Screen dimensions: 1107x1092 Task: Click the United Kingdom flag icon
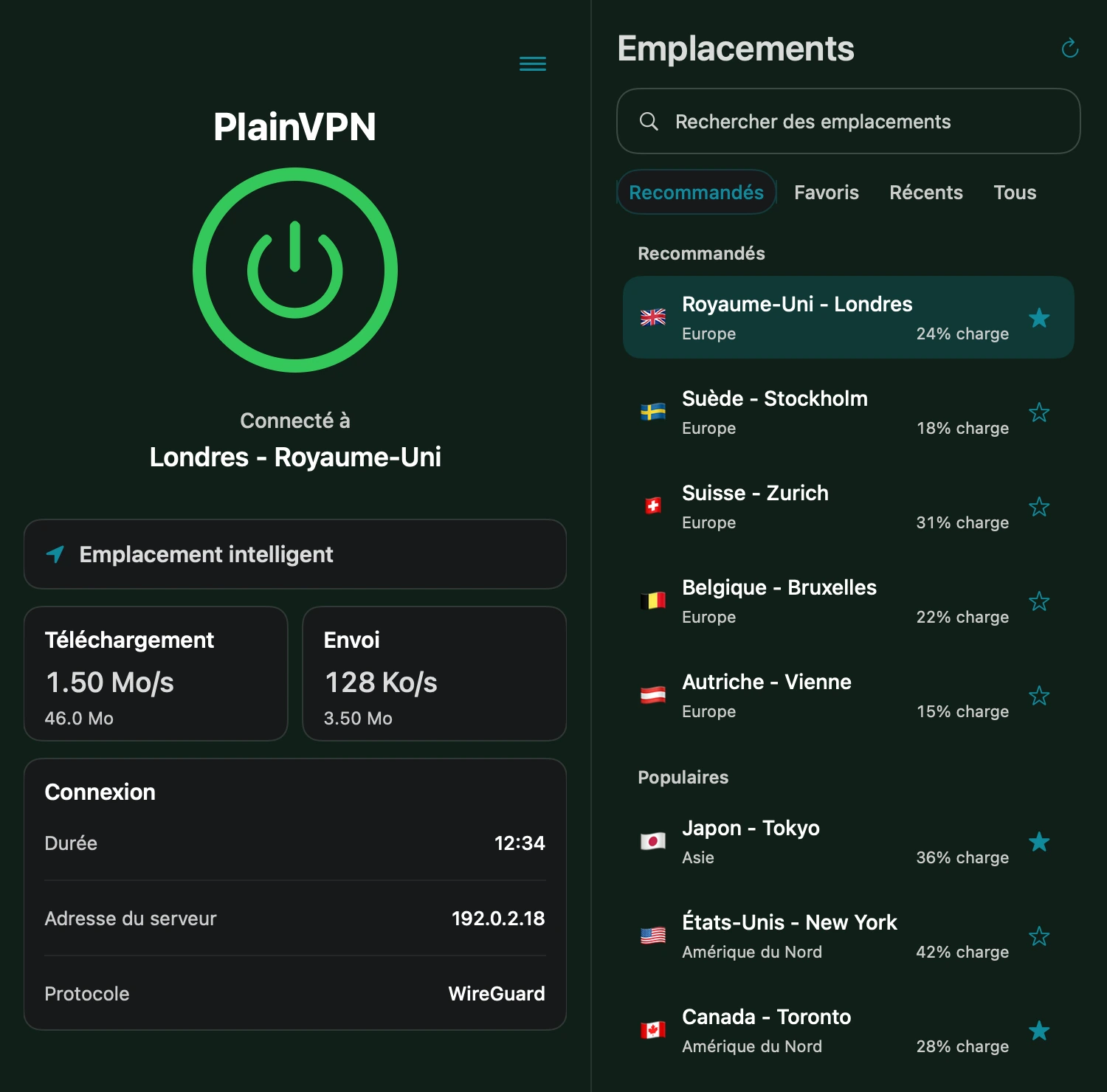point(653,318)
